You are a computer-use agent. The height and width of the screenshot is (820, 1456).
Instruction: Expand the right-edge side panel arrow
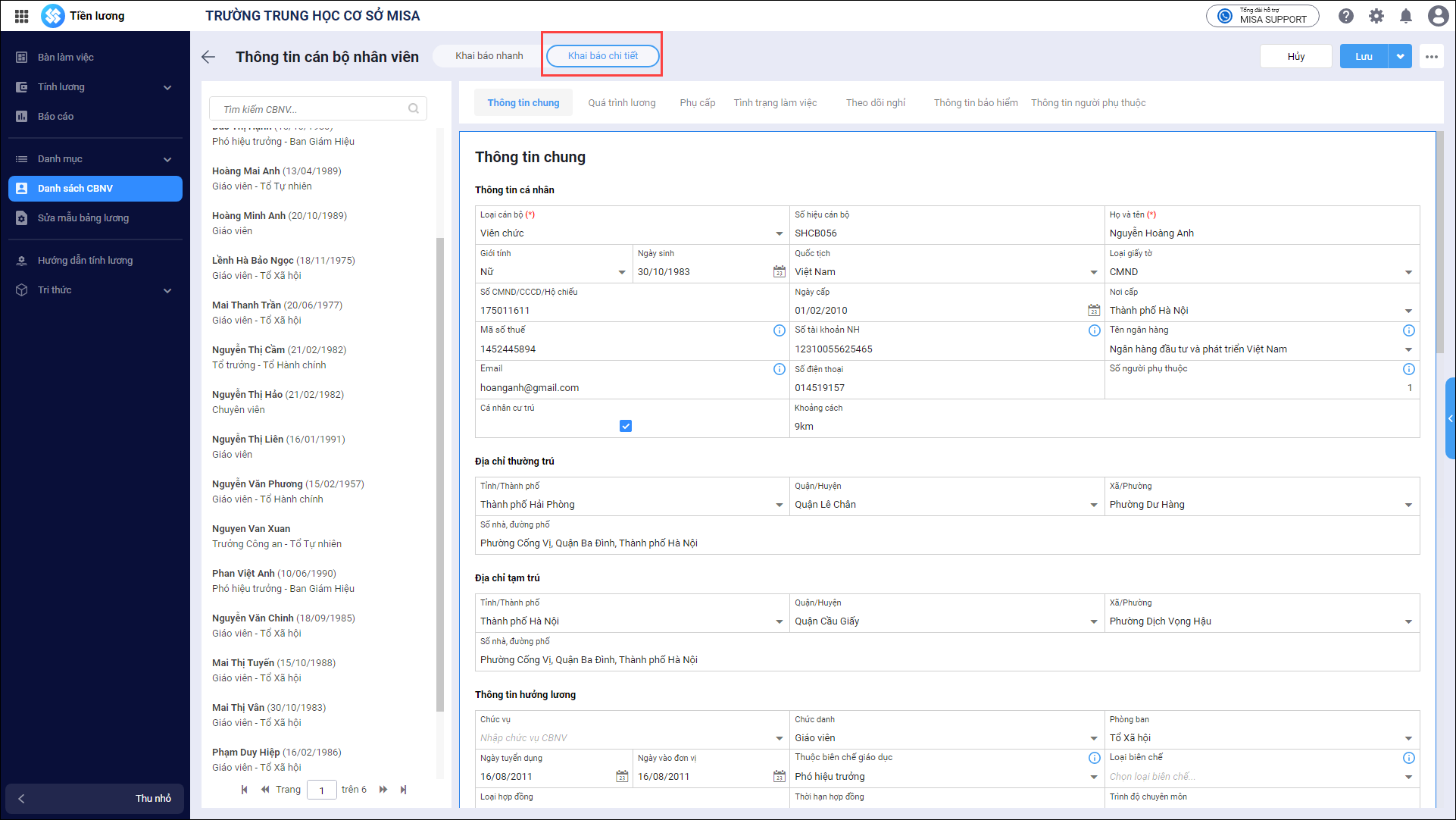coord(1450,418)
